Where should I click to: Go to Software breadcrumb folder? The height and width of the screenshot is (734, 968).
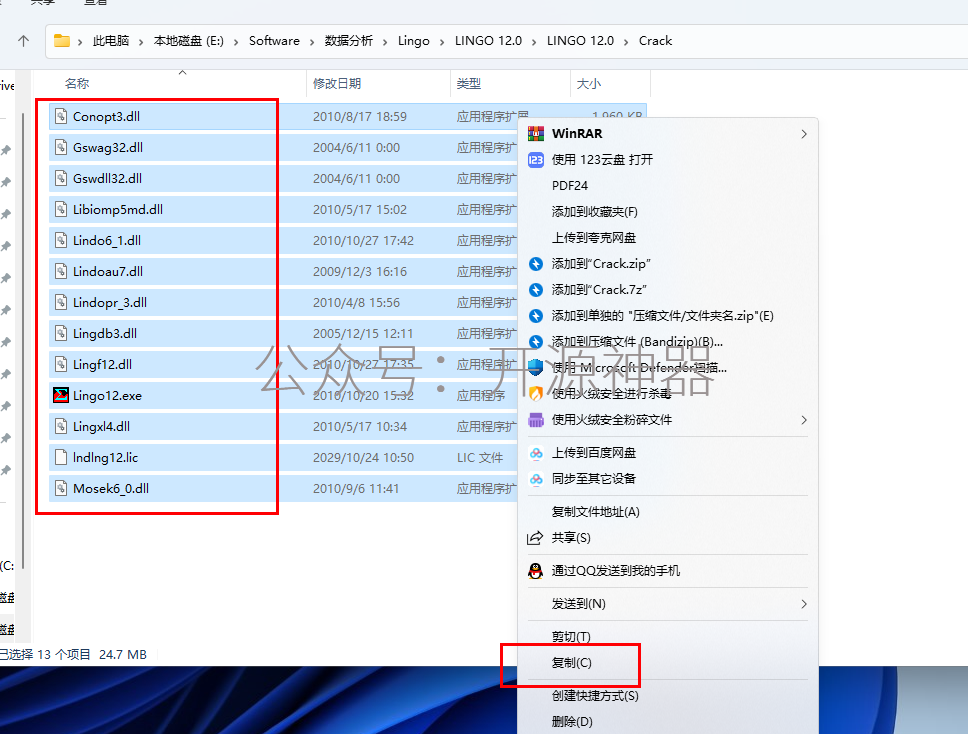[x=274, y=41]
